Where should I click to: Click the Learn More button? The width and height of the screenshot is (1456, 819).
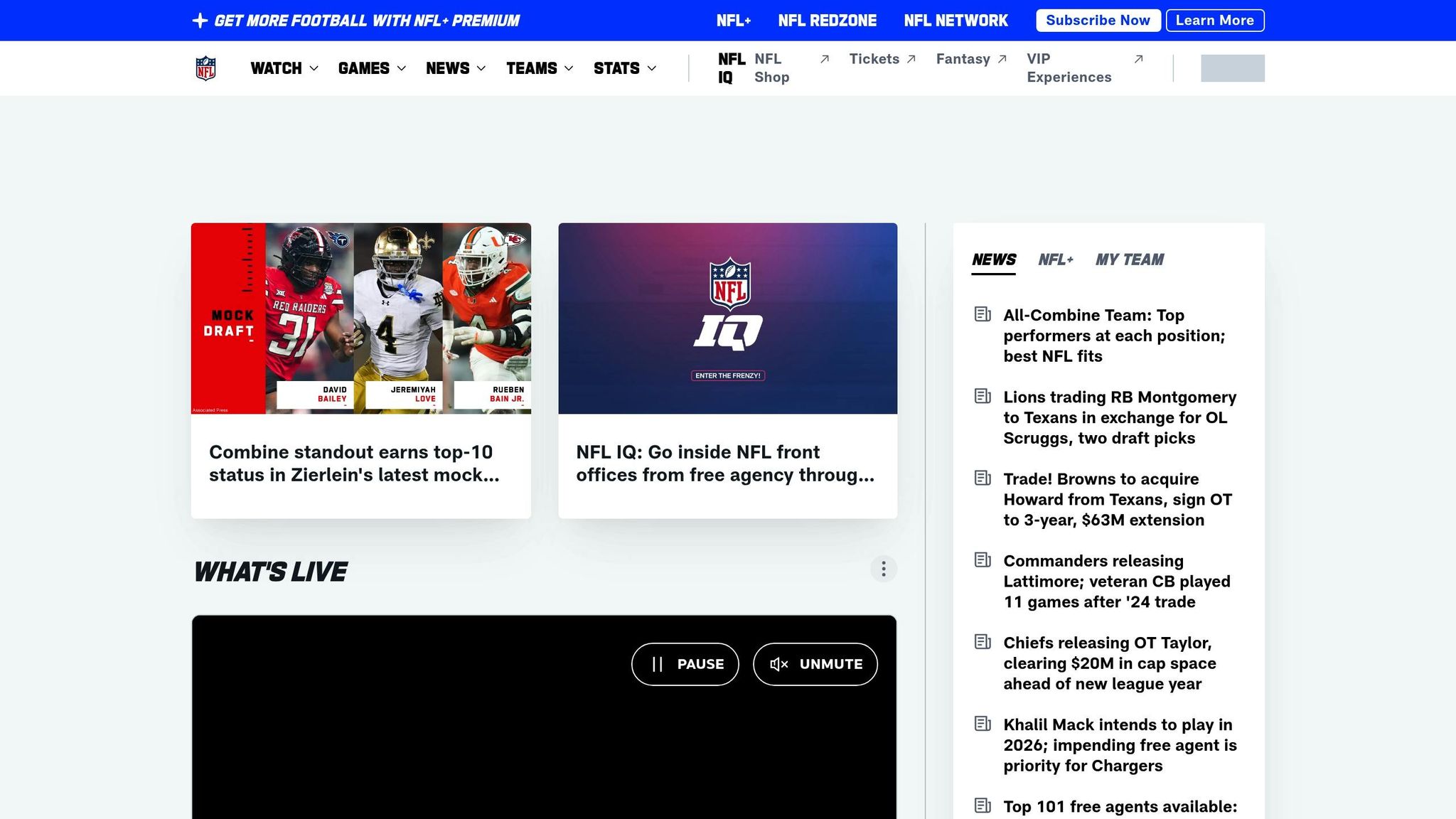point(1215,20)
